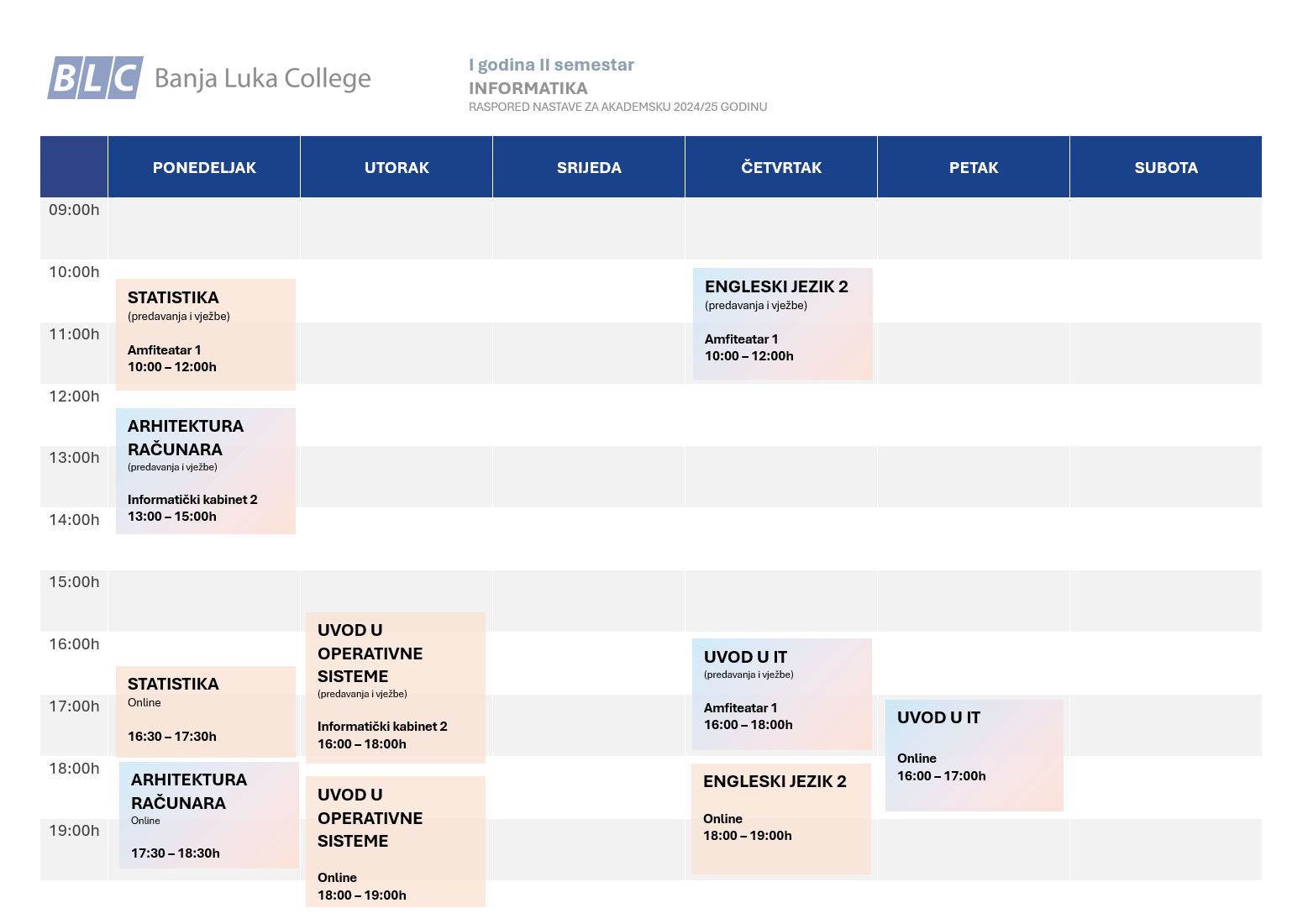The width and height of the screenshot is (1308, 924).
Task: Select the 16:00h time label
Action: coord(74,644)
